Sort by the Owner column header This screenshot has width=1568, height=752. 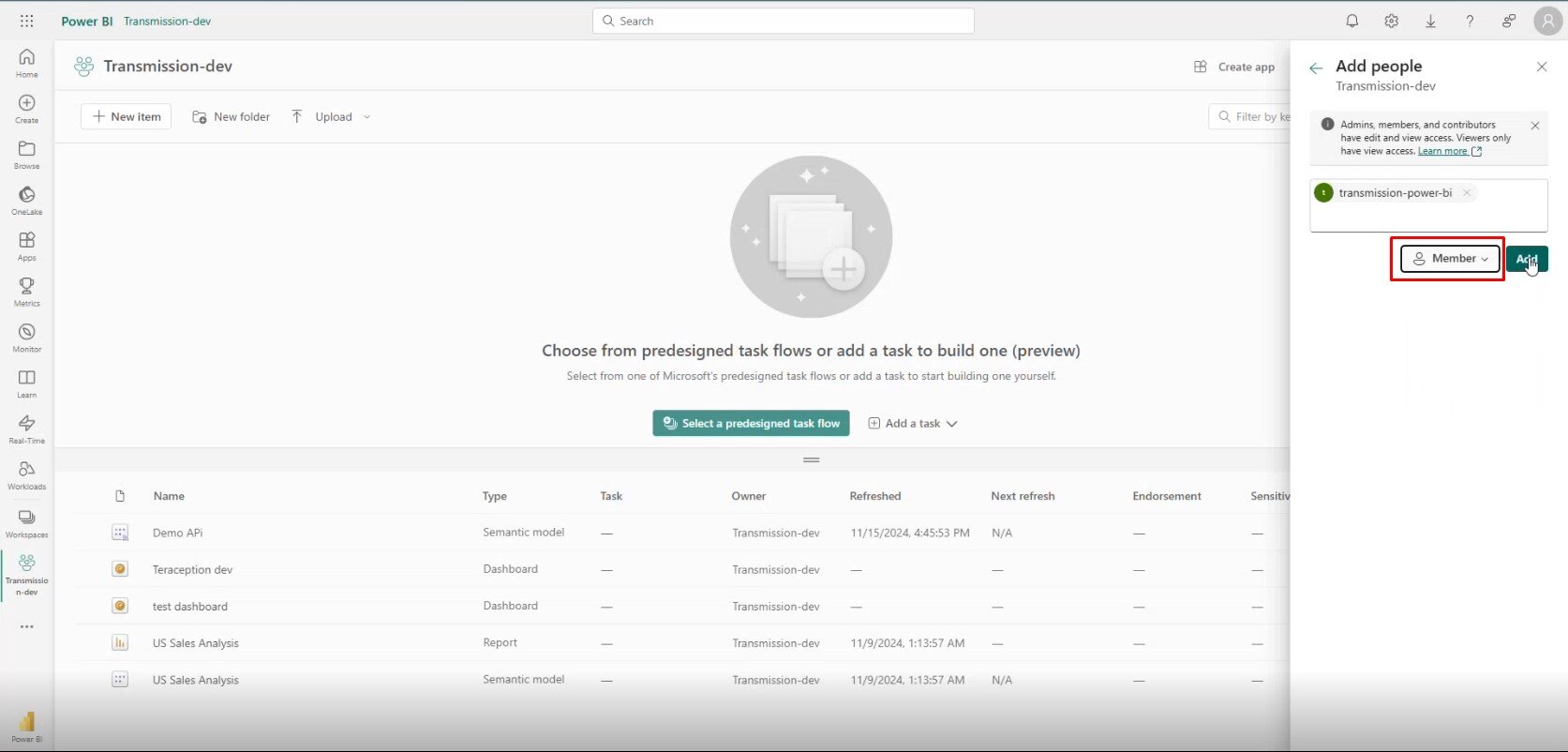(749, 496)
